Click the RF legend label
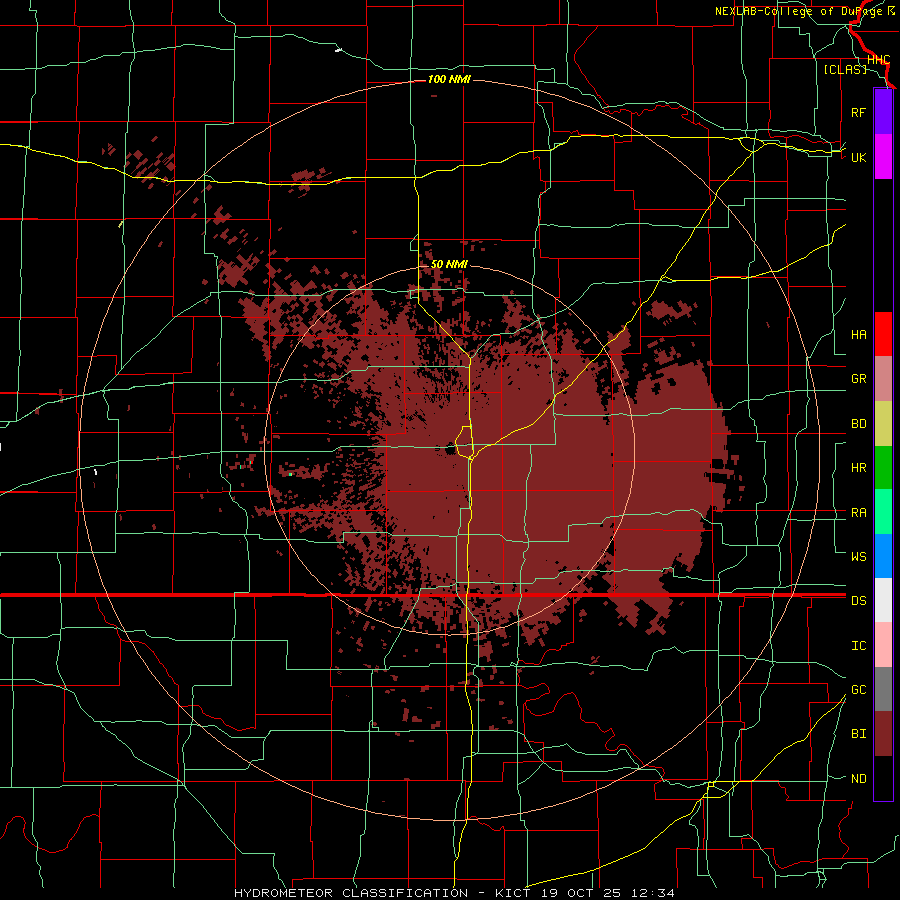 [x=858, y=112]
